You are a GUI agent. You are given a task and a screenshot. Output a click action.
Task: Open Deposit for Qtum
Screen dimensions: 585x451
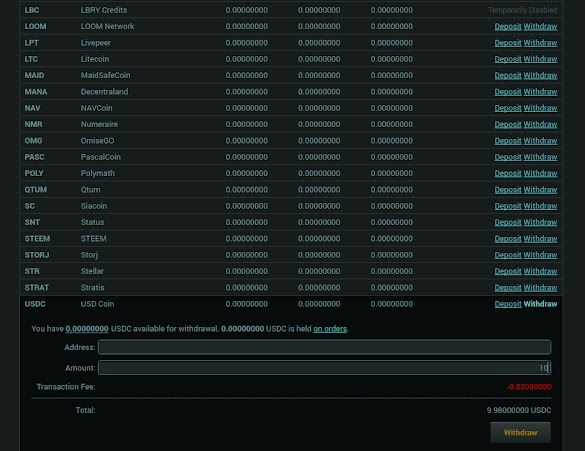(x=508, y=190)
